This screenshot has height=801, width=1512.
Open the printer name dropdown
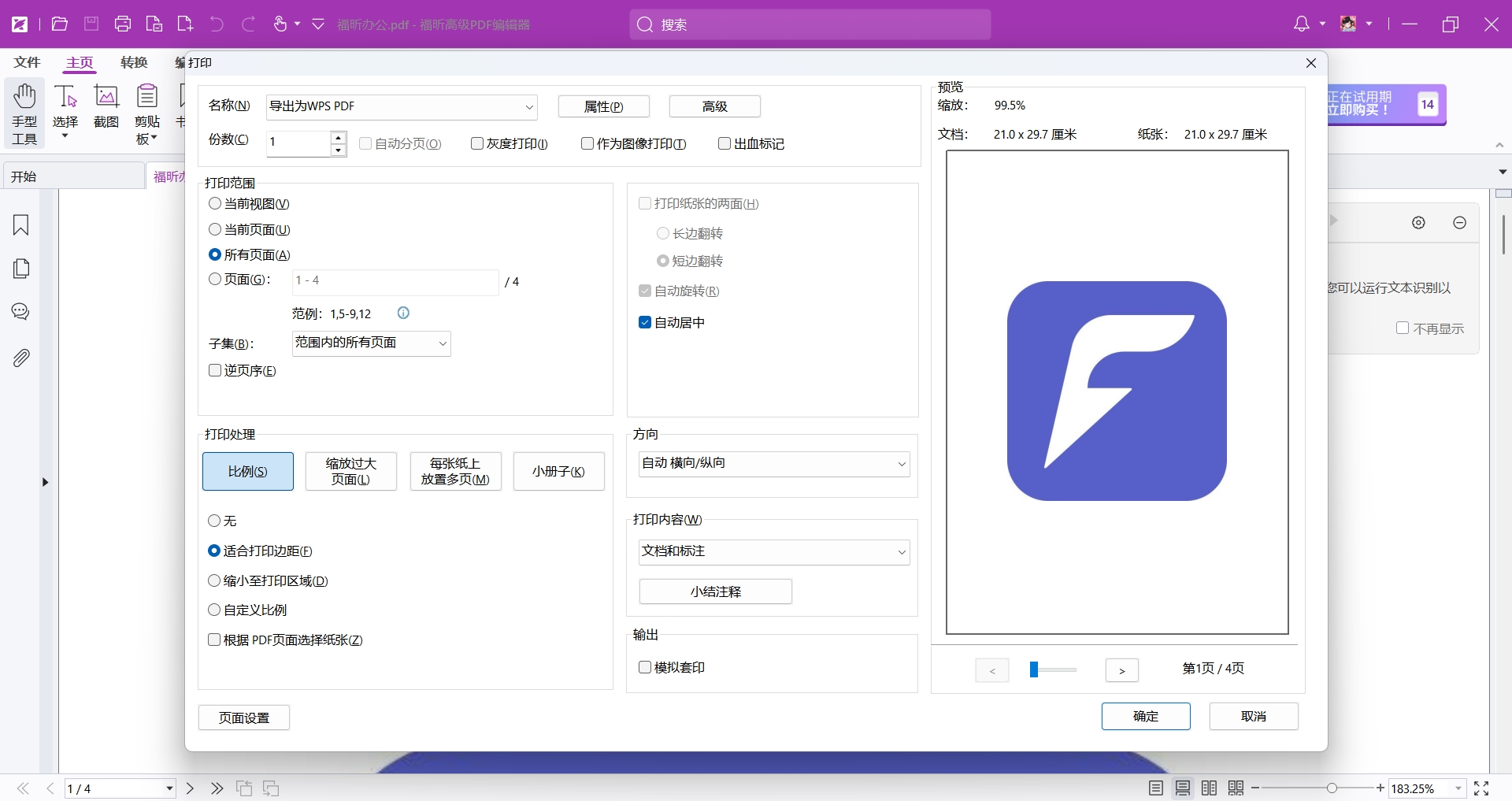click(x=402, y=106)
